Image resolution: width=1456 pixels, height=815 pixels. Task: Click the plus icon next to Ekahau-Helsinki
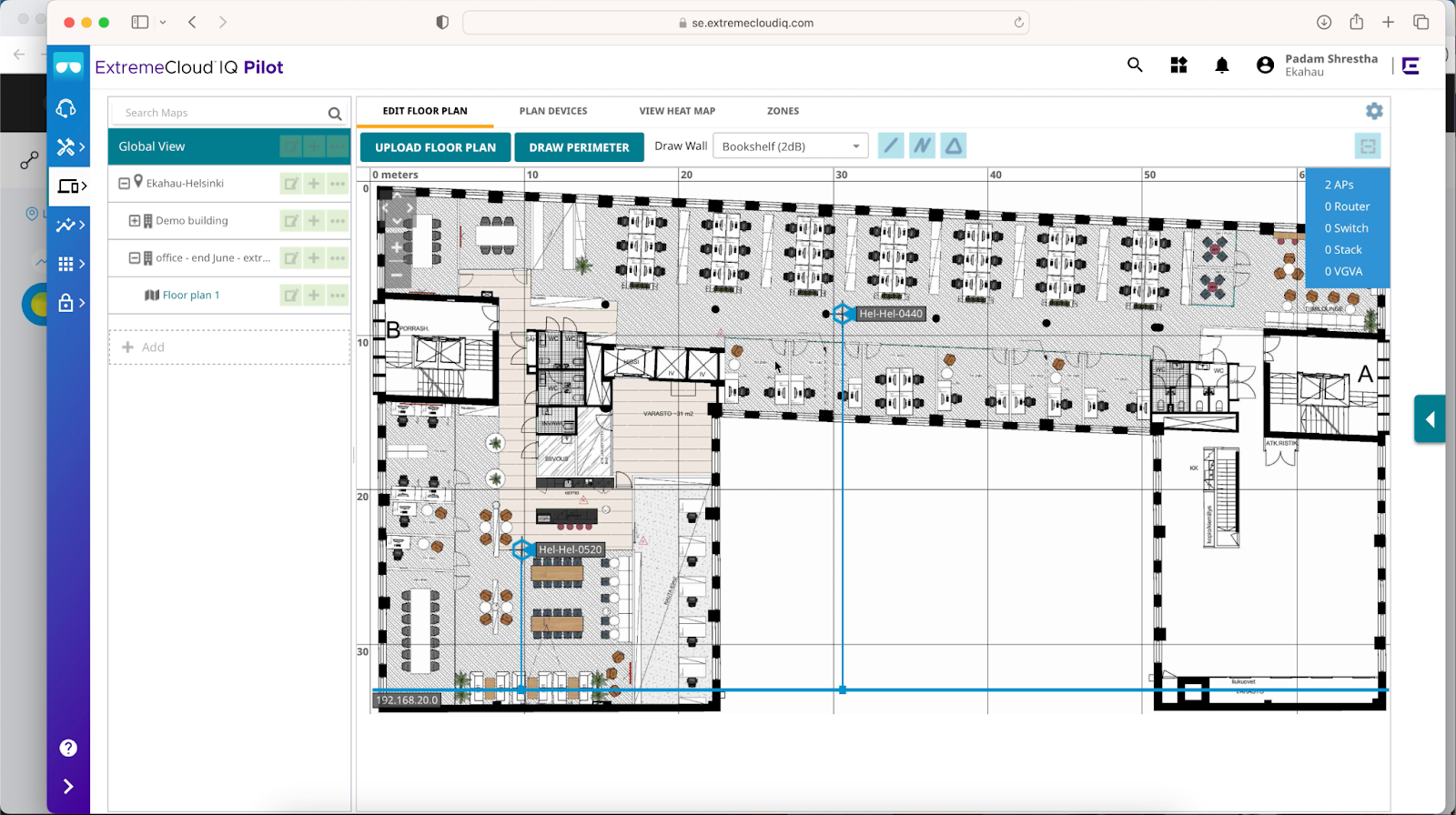pyautogui.click(x=314, y=184)
